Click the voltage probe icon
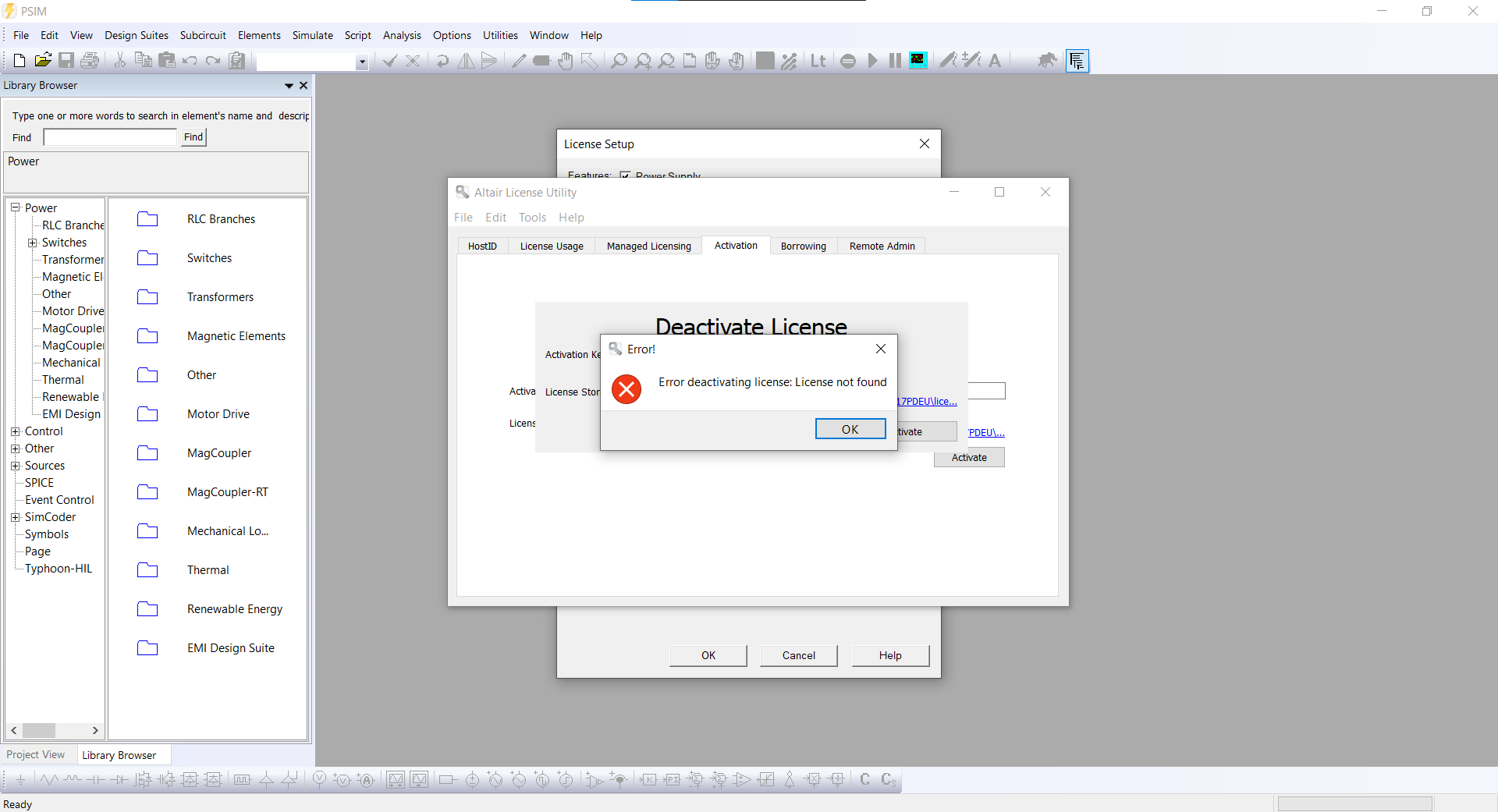Viewport: 1498px width, 812px height. [x=318, y=780]
